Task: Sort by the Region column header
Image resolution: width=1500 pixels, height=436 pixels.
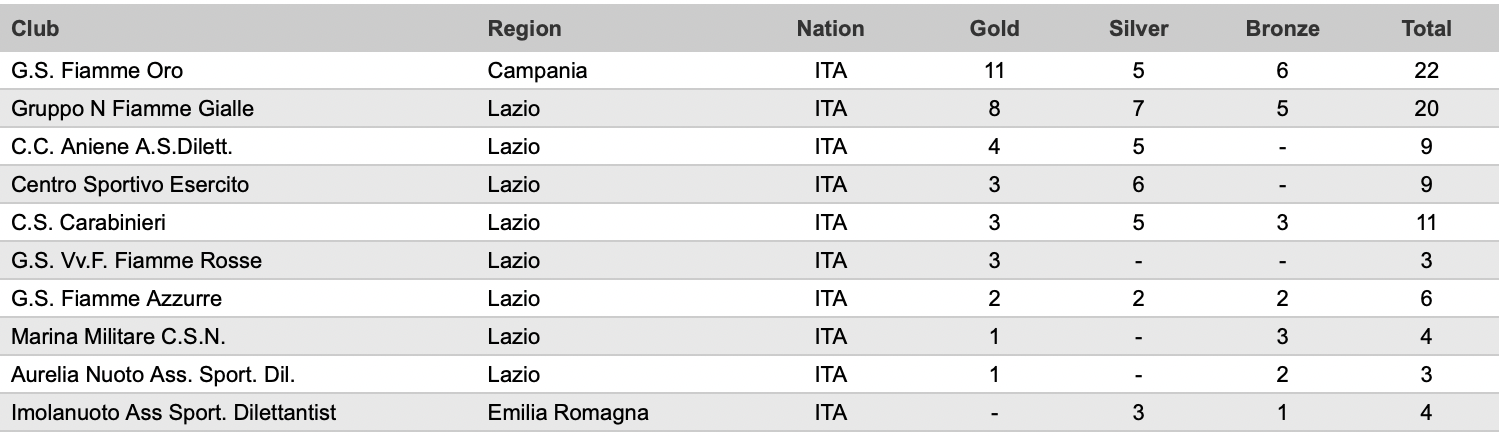Action: pyautogui.click(x=524, y=29)
